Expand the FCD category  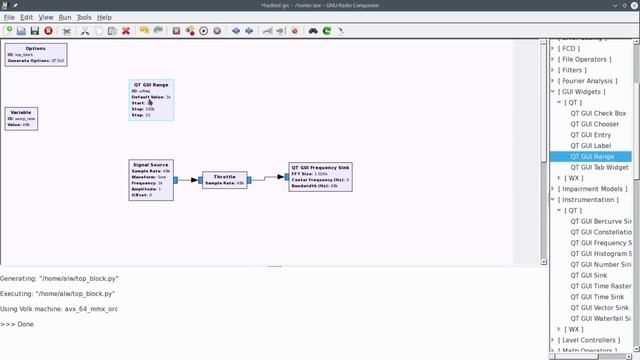[553, 48]
